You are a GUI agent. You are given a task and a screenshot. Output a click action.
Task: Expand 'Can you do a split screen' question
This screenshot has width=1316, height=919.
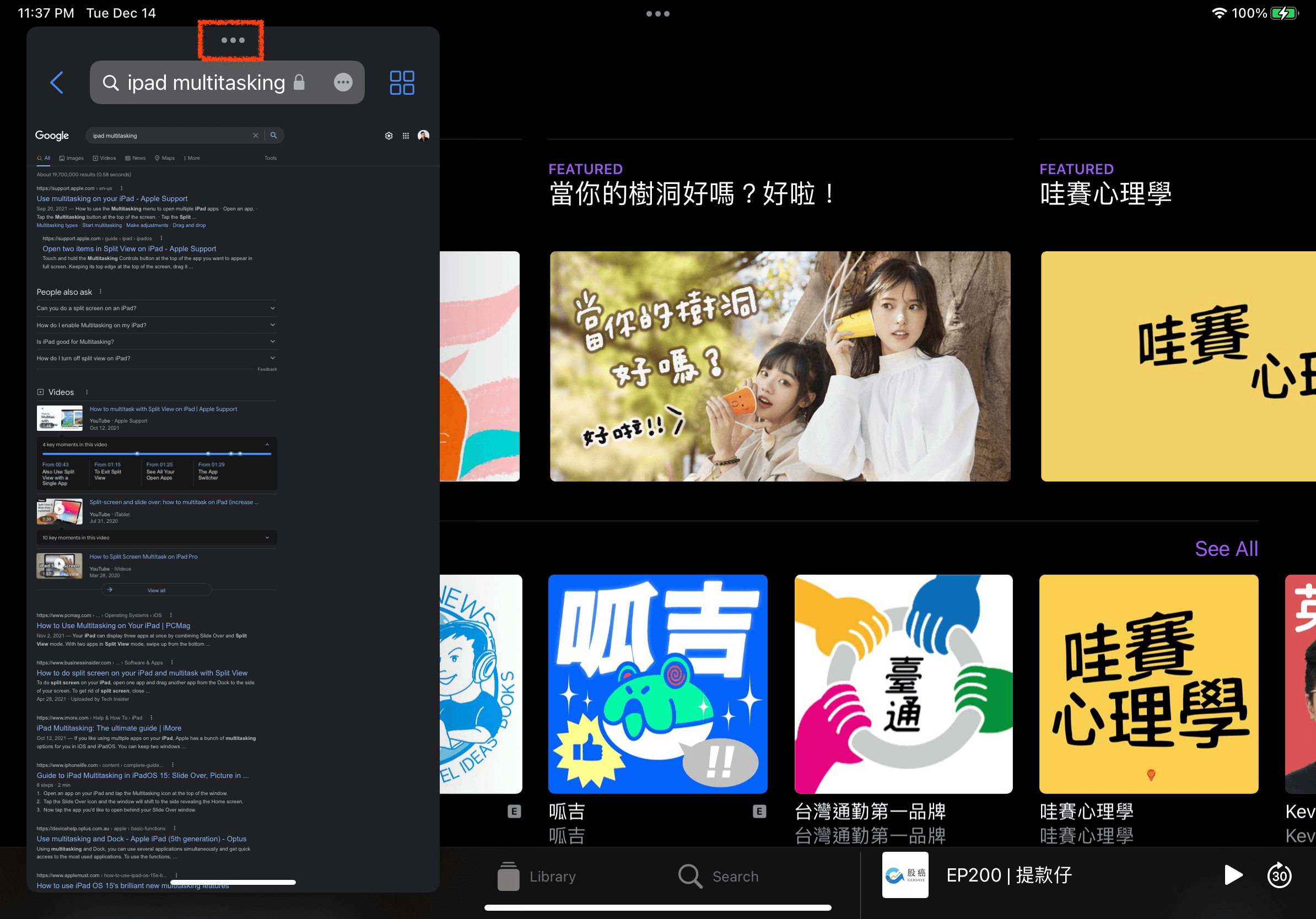pos(157,308)
